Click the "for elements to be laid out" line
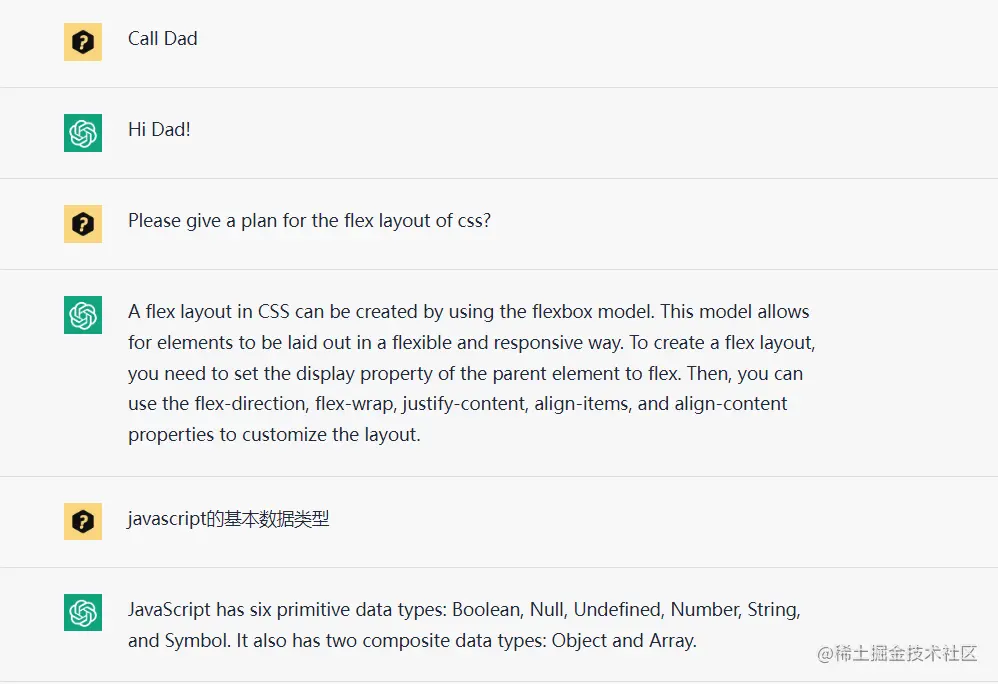 [472, 343]
